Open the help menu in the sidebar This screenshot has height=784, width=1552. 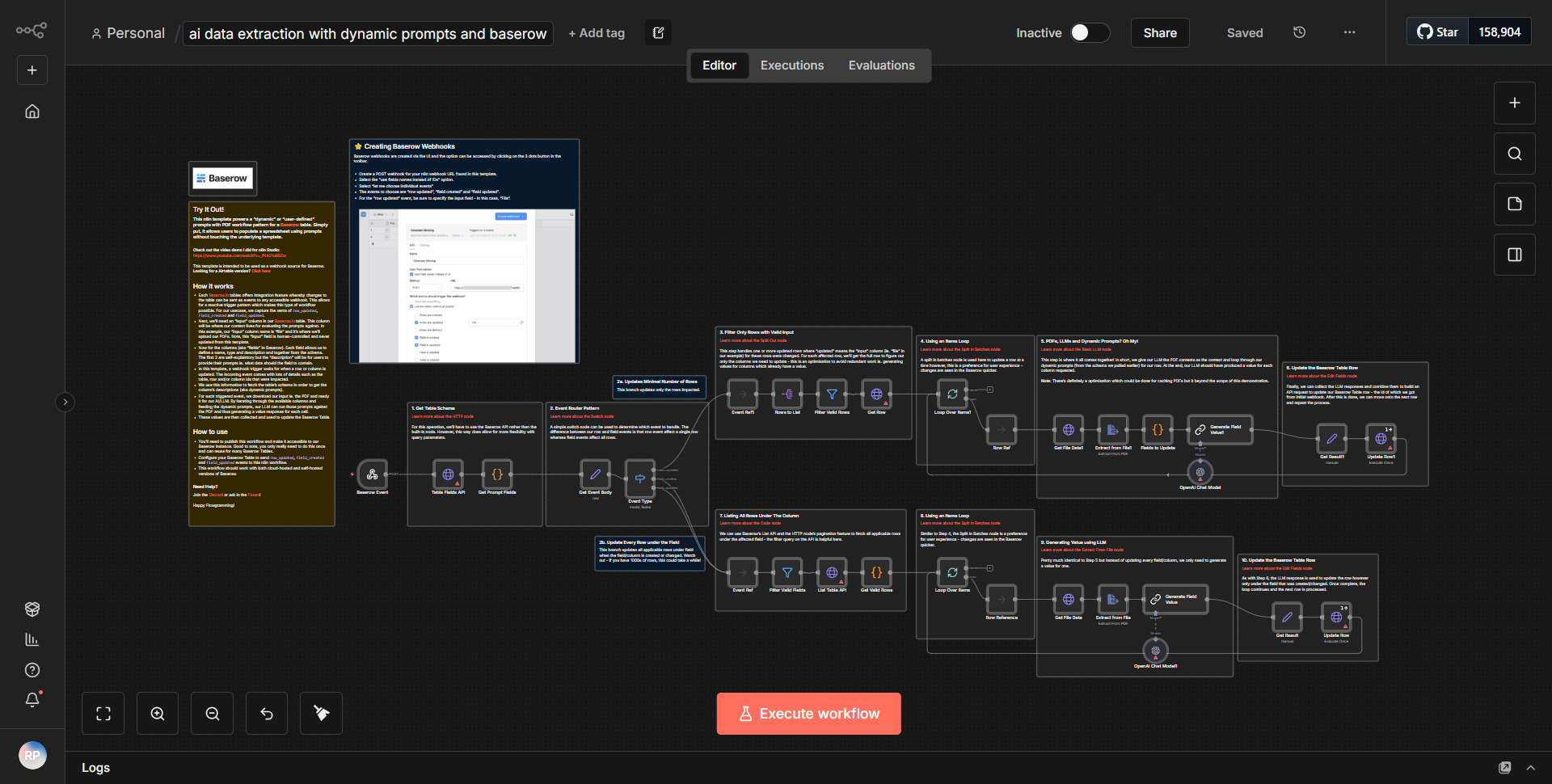[32, 669]
